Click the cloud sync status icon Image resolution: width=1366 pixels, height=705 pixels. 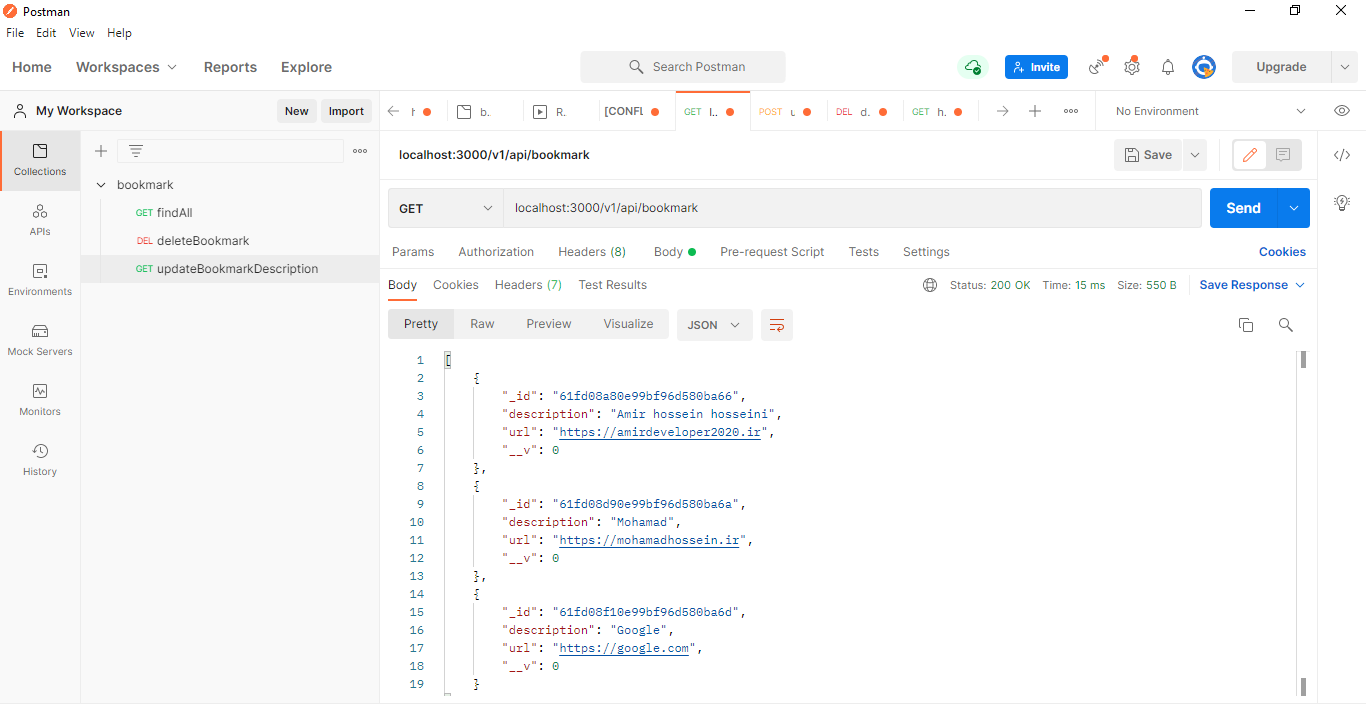[x=972, y=67]
